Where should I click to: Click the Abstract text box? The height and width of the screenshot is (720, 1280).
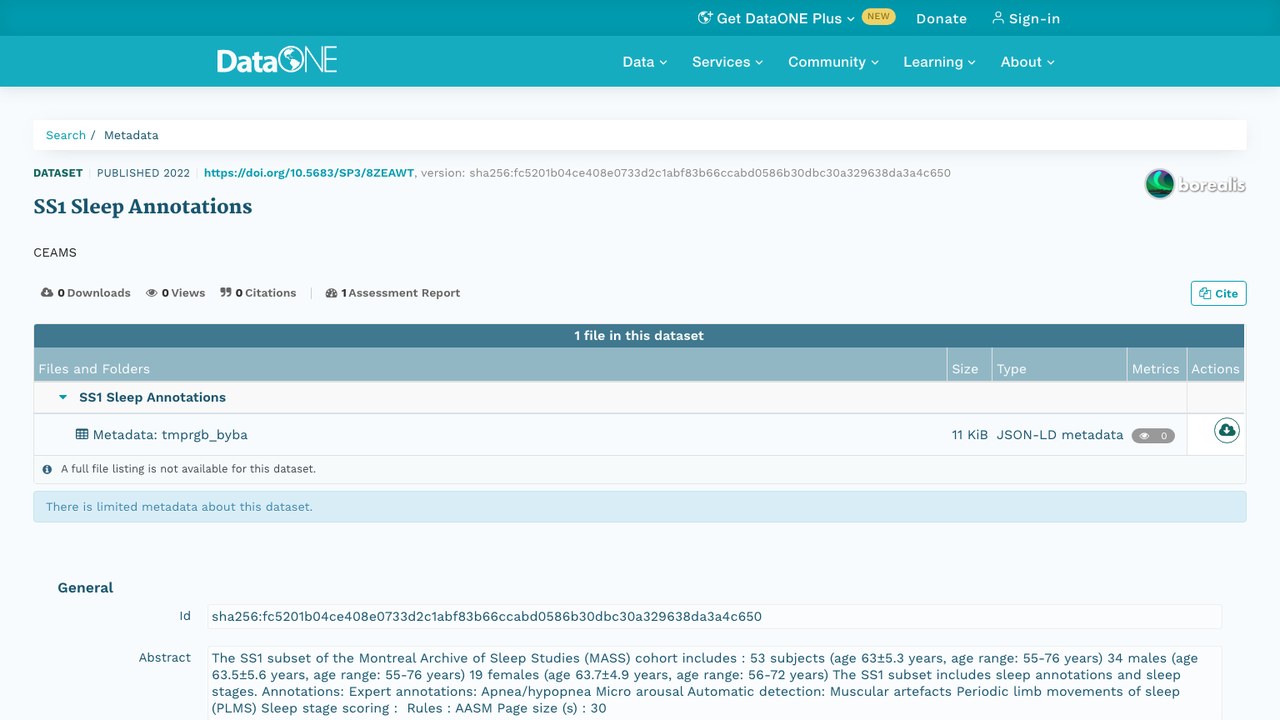(714, 683)
